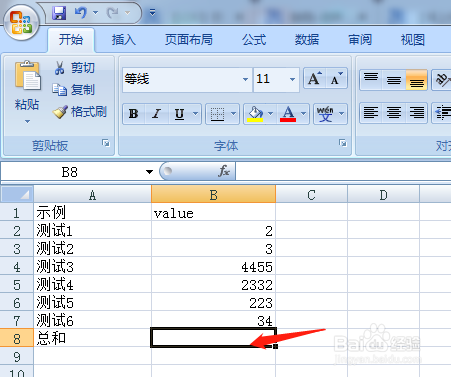The width and height of the screenshot is (451, 377).
Task: Select the header cell 'value'
Action: [213, 212]
